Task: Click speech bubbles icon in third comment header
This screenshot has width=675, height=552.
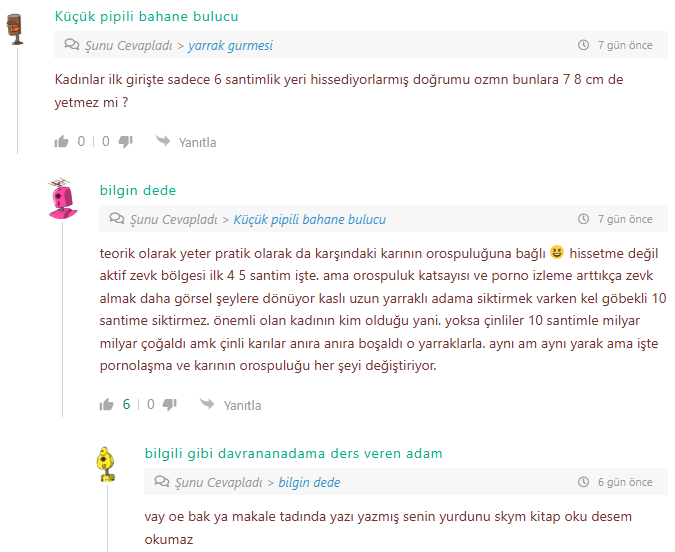Action: coord(162,481)
